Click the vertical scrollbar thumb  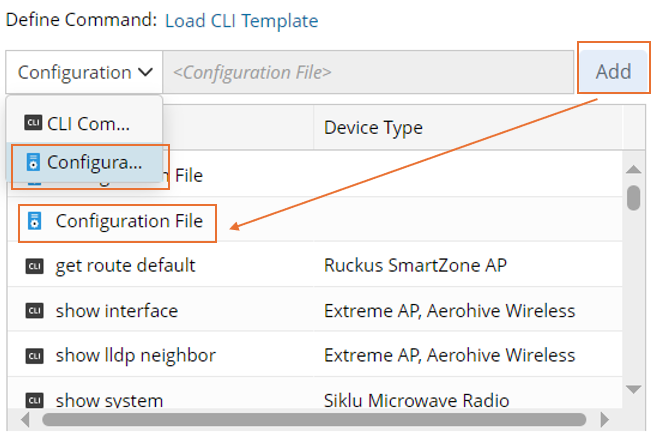pyautogui.click(x=633, y=197)
